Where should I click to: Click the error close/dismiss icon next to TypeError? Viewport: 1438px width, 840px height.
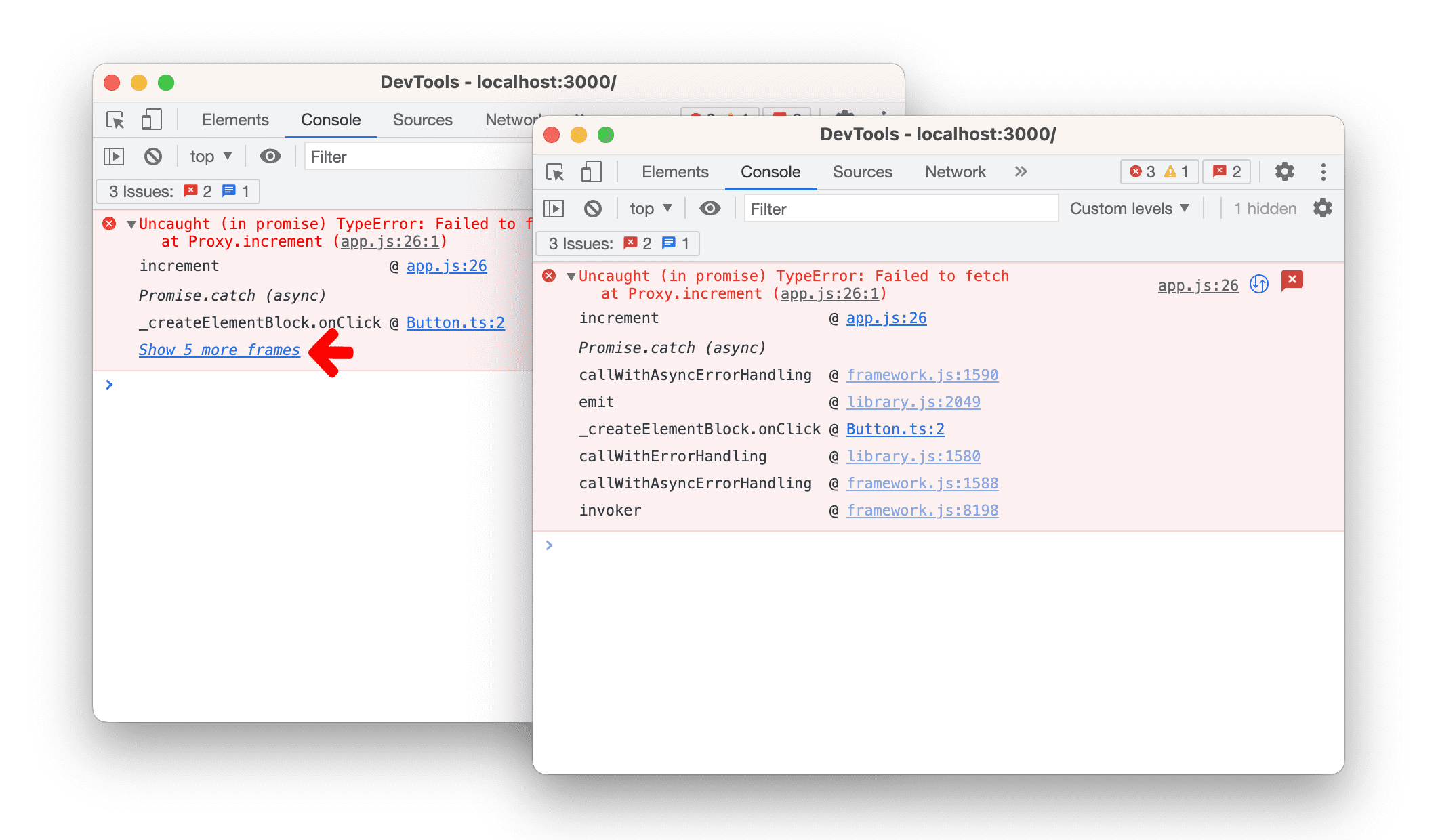click(1295, 280)
